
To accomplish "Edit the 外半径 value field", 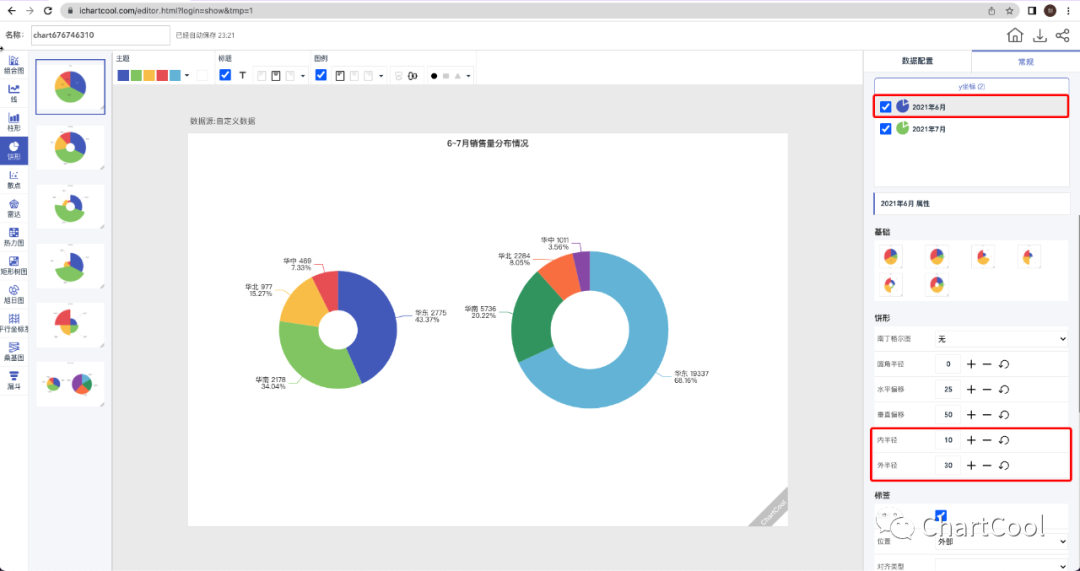I will coord(948,466).
